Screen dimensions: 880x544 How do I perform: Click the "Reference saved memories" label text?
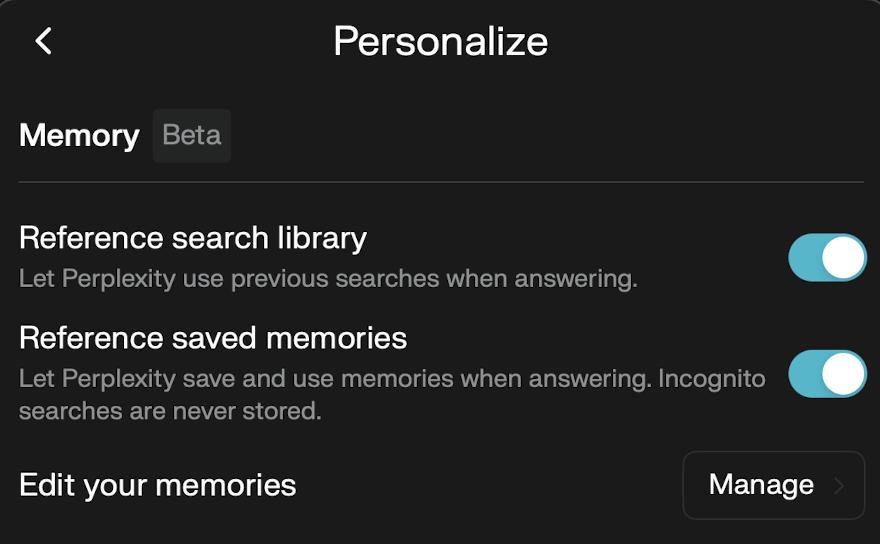[x=213, y=338]
